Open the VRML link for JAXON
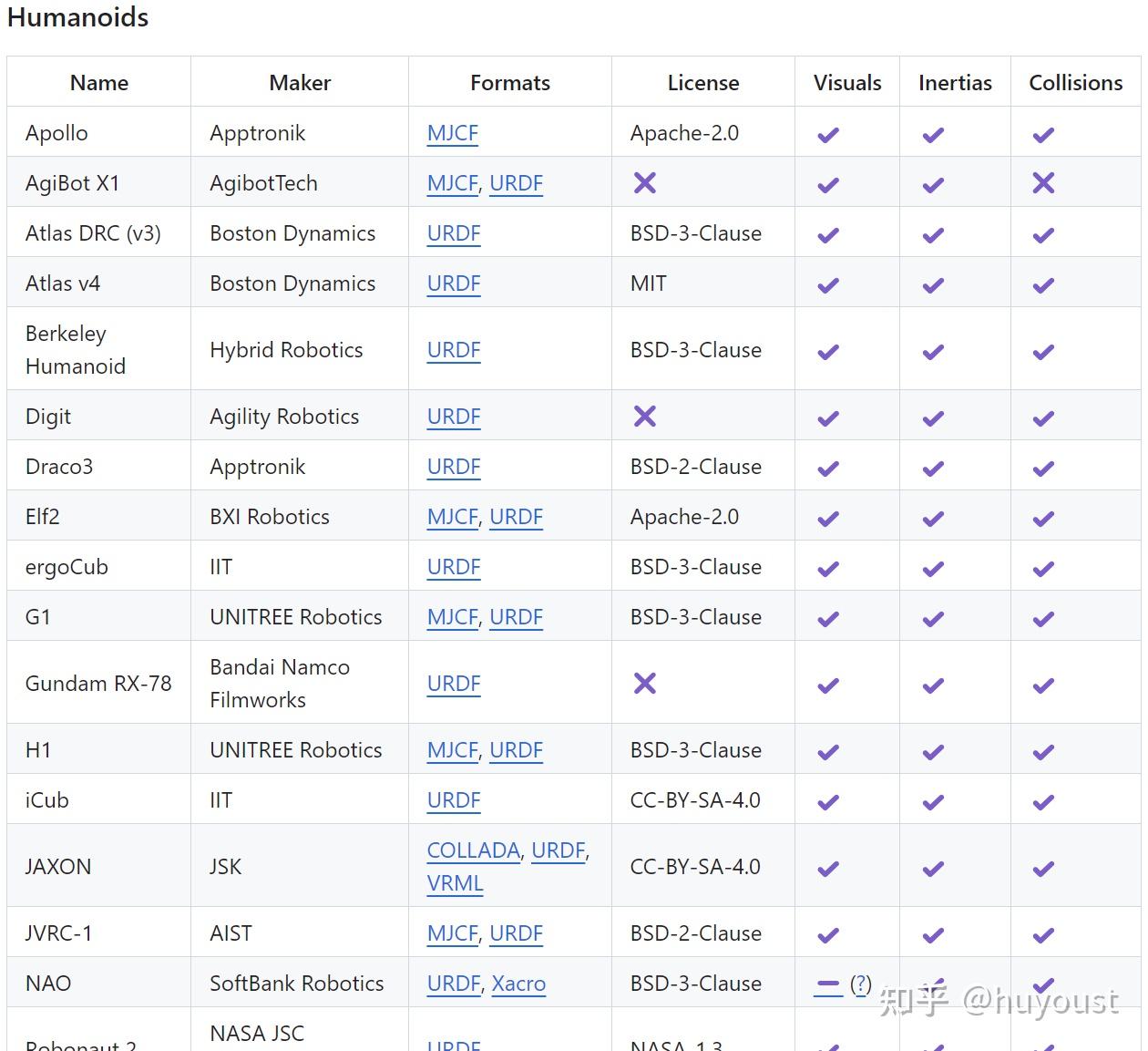 (x=456, y=883)
